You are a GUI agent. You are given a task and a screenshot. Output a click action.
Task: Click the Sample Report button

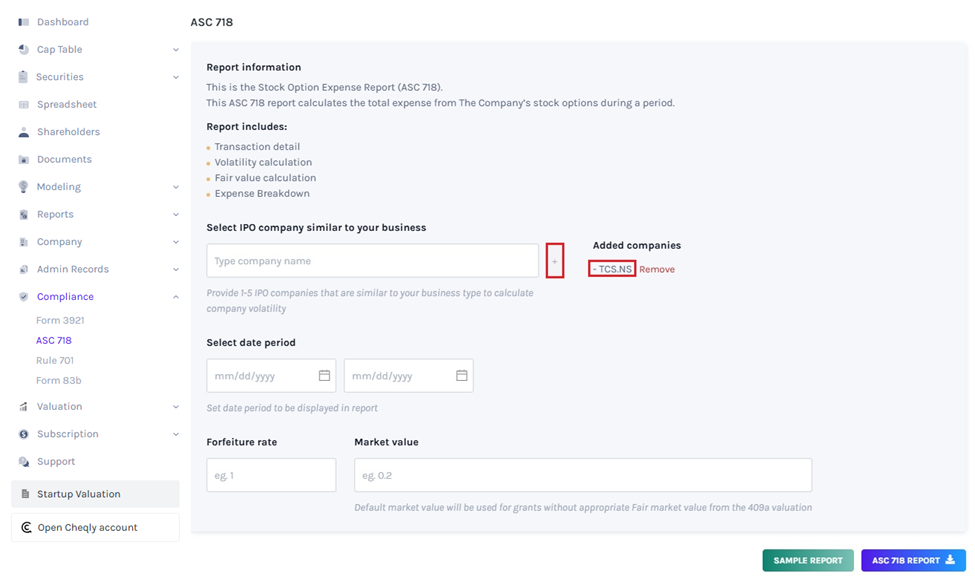[x=808, y=560]
